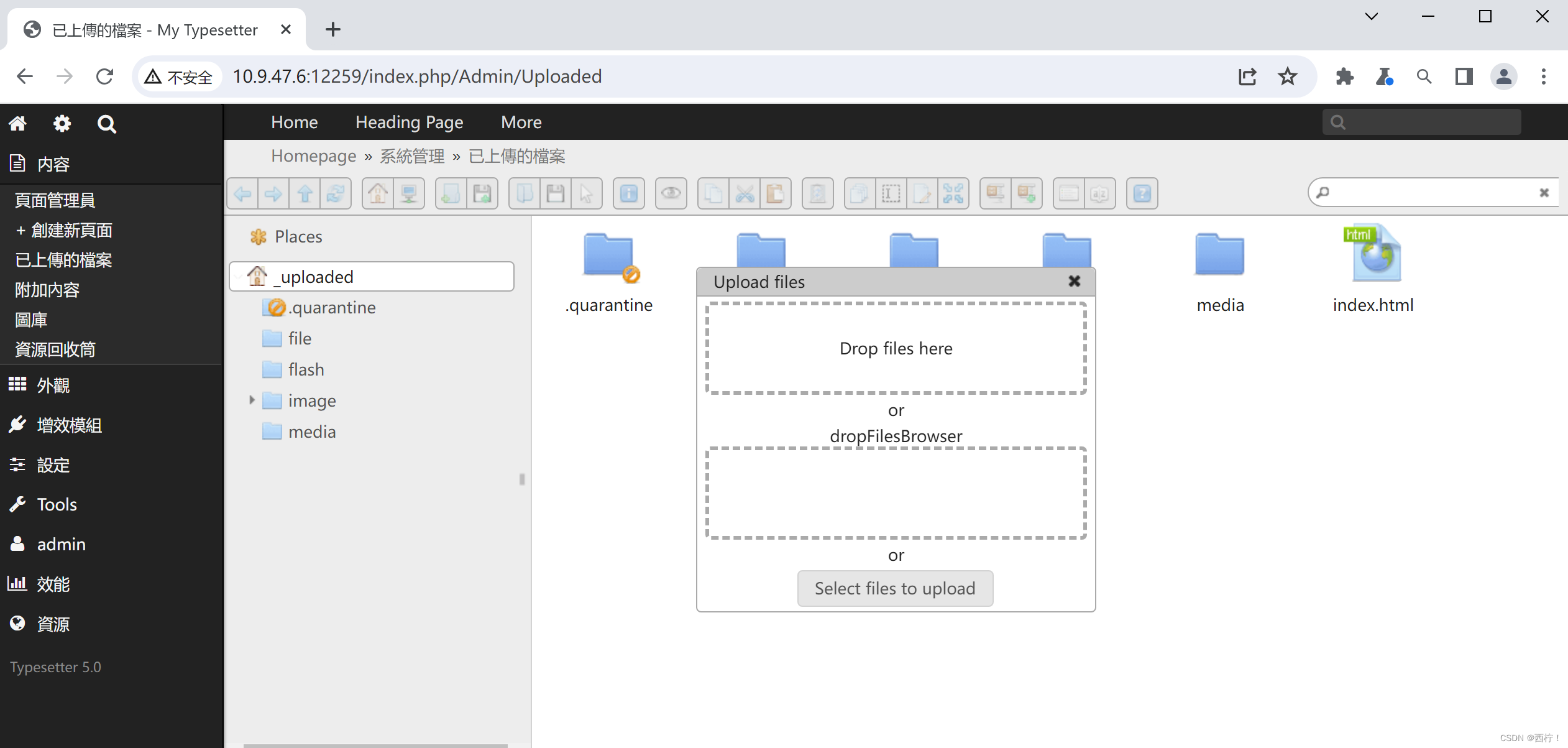The width and height of the screenshot is (1568, 748).
Task: Expand the image folder in the tree
Action: 252,400
